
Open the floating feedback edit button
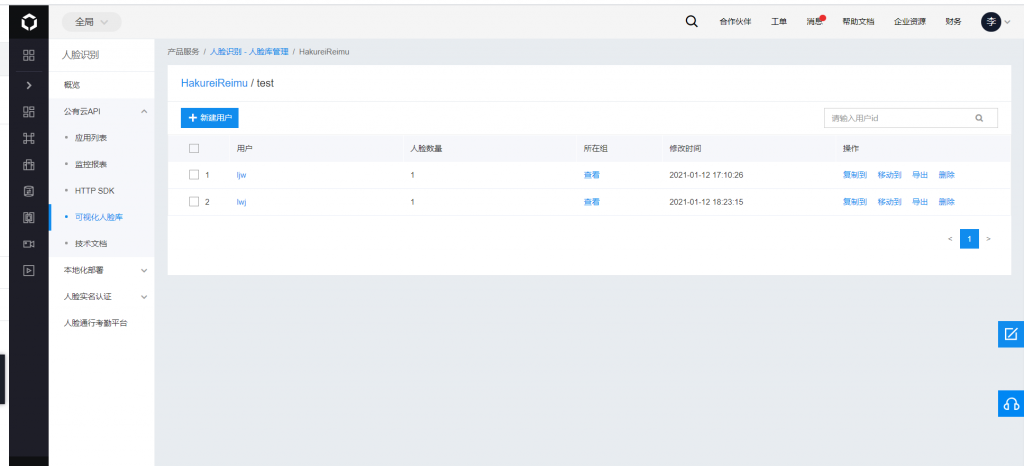pos(1011,334)
